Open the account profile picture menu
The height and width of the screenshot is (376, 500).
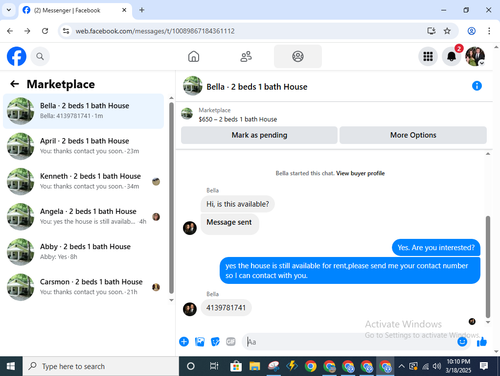click(x=475, y=56)
